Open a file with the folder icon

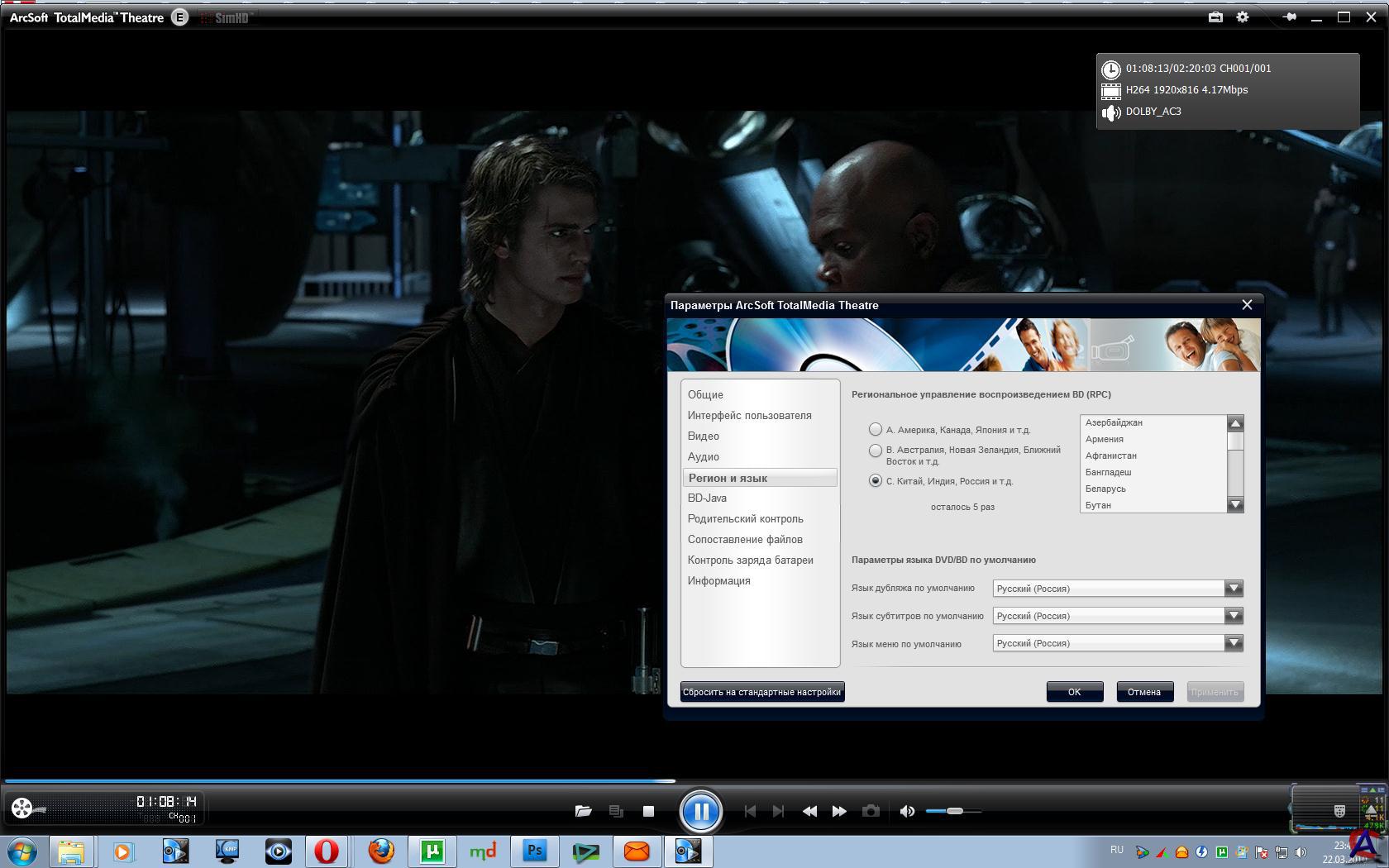tap(583, 811)
